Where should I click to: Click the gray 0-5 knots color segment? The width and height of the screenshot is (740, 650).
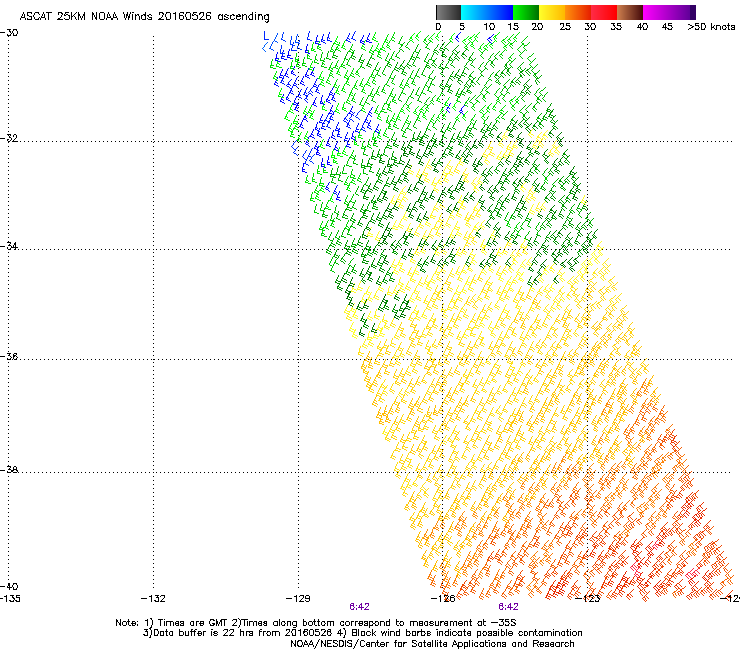point(448,12)
